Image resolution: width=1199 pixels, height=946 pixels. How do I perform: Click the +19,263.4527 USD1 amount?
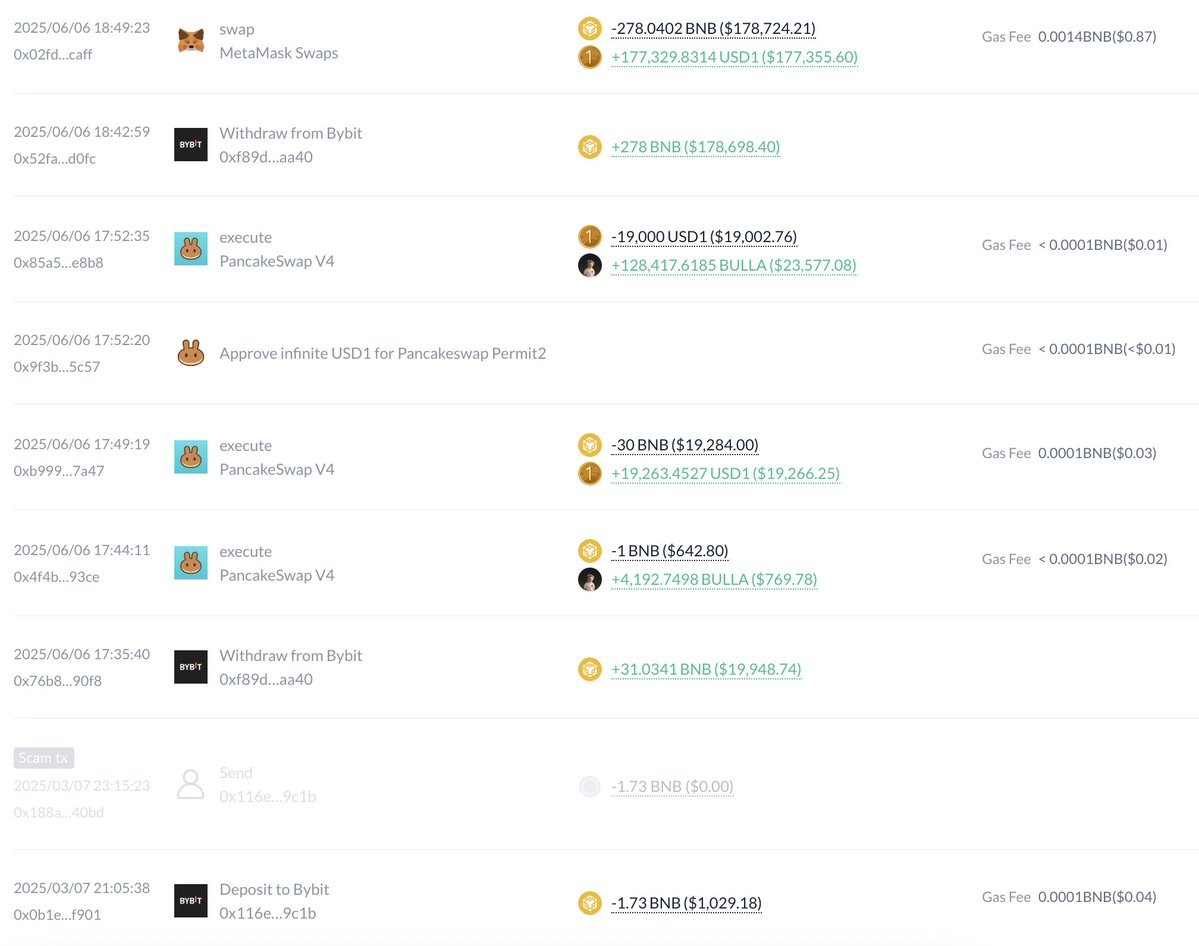point(726,473)
